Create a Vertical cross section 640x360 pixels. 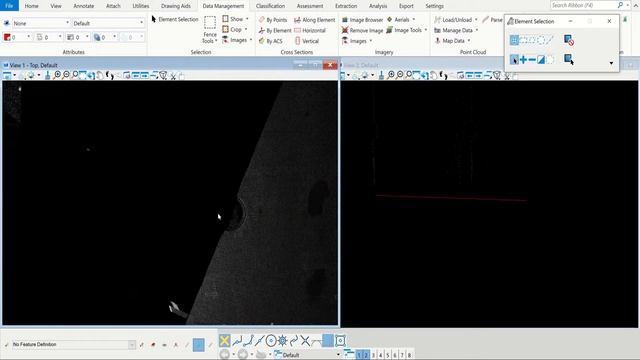point(306,41)
